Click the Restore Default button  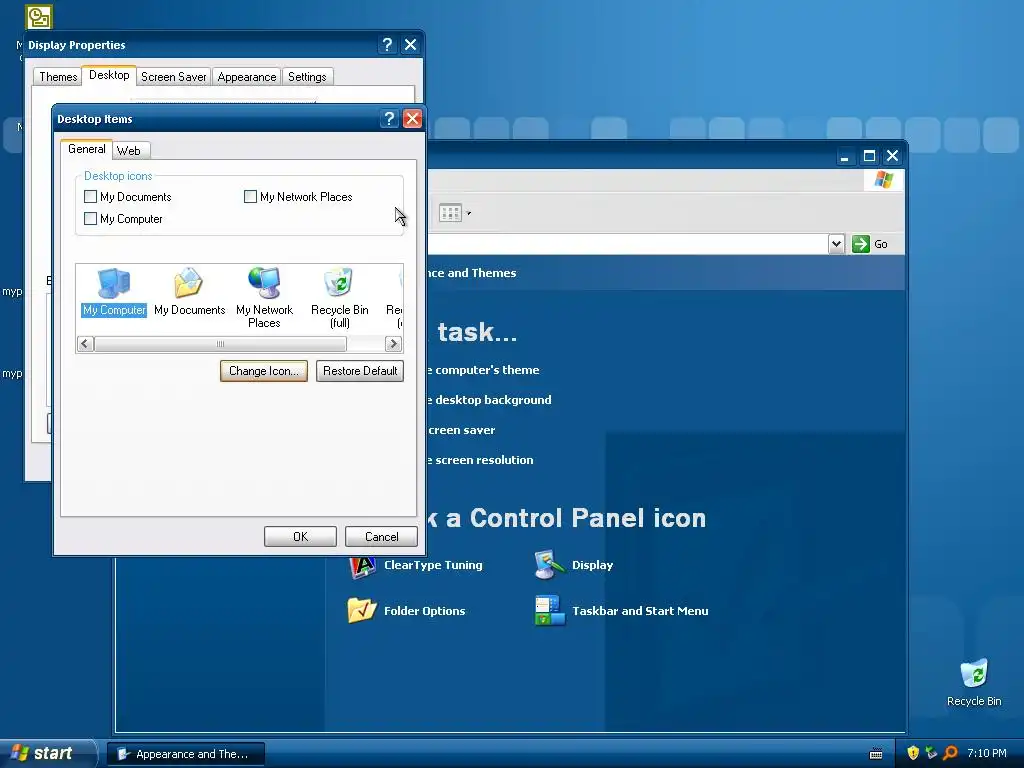click(360, 371)
